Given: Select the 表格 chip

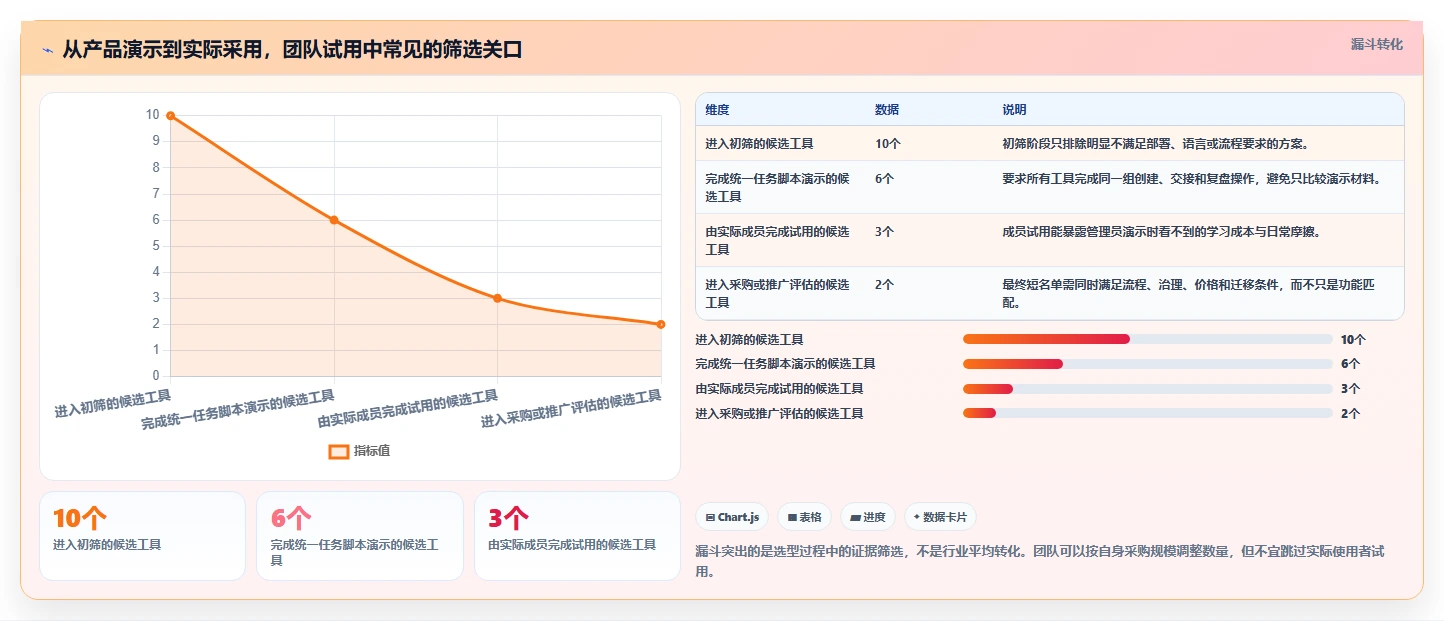Looking at the screenshot, I should 804,517.
